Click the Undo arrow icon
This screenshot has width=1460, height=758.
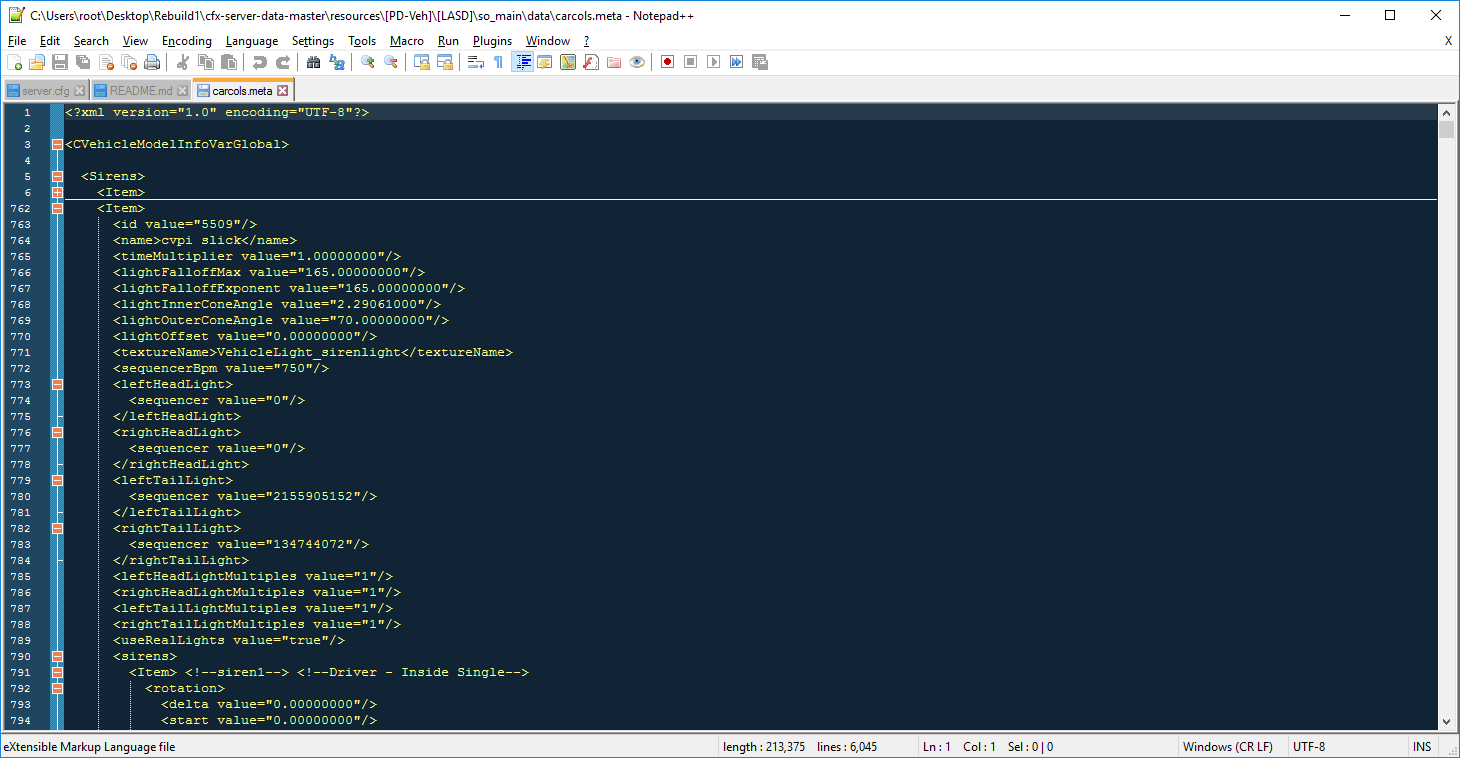click(260, 62)
